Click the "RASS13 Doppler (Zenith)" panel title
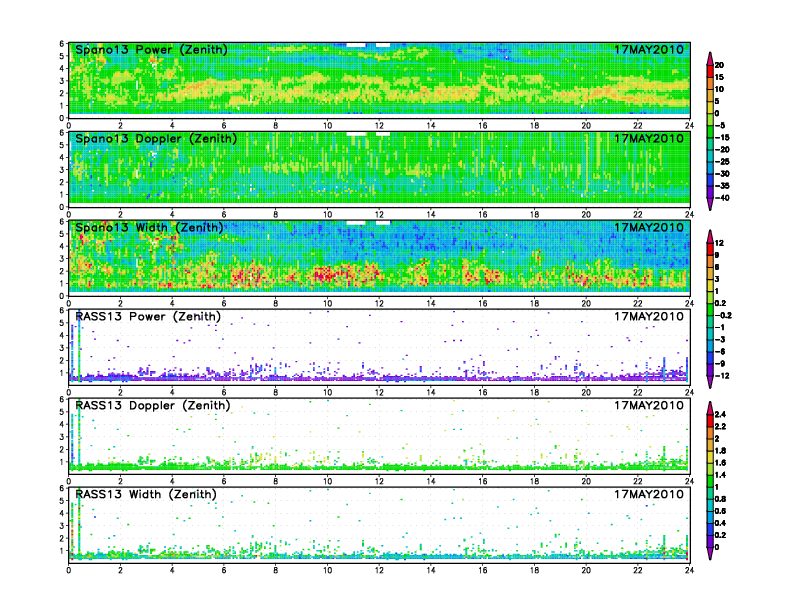This screenshot has height=612, width=792. [x=153, y=405]
